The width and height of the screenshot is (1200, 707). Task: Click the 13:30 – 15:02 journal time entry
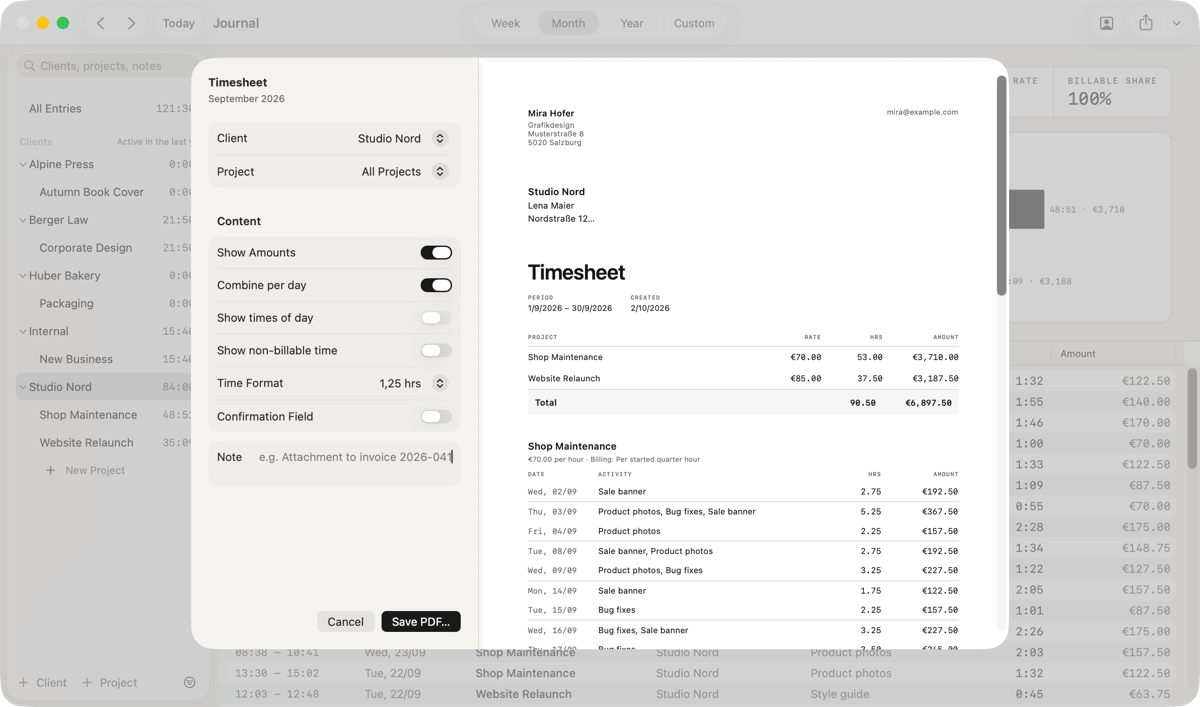[277, 673]
